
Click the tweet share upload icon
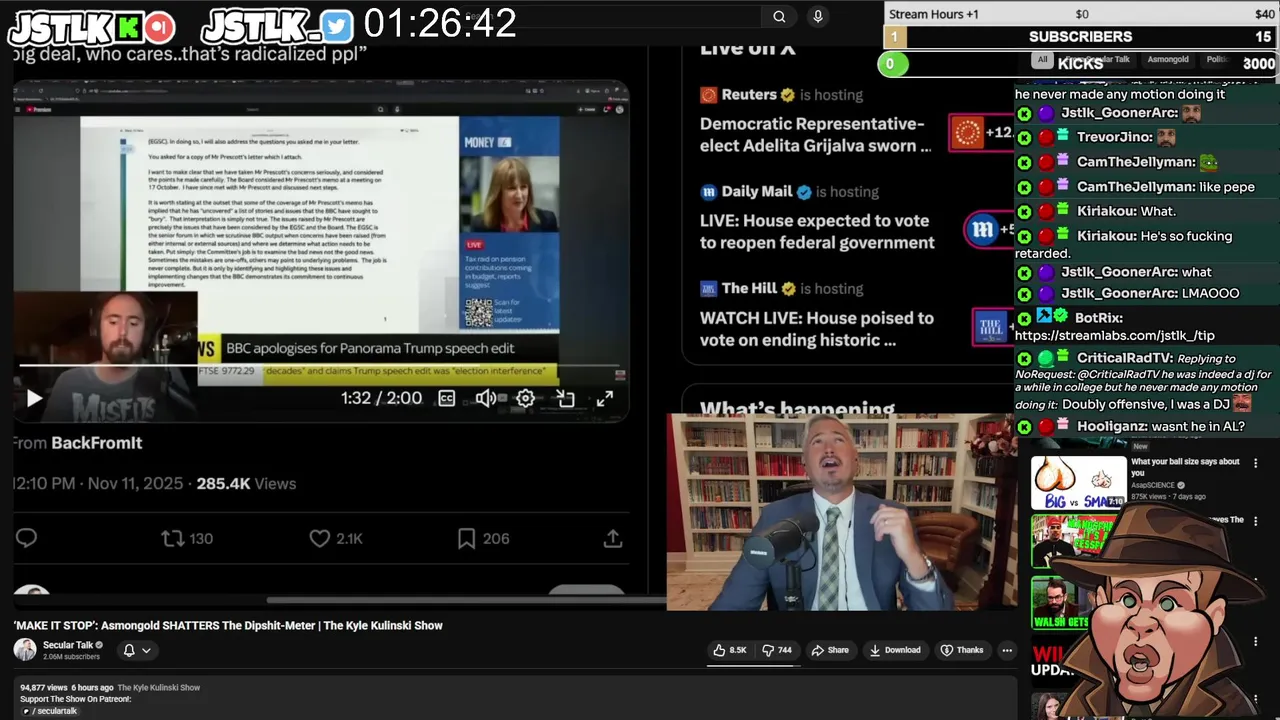pos(613,538)
